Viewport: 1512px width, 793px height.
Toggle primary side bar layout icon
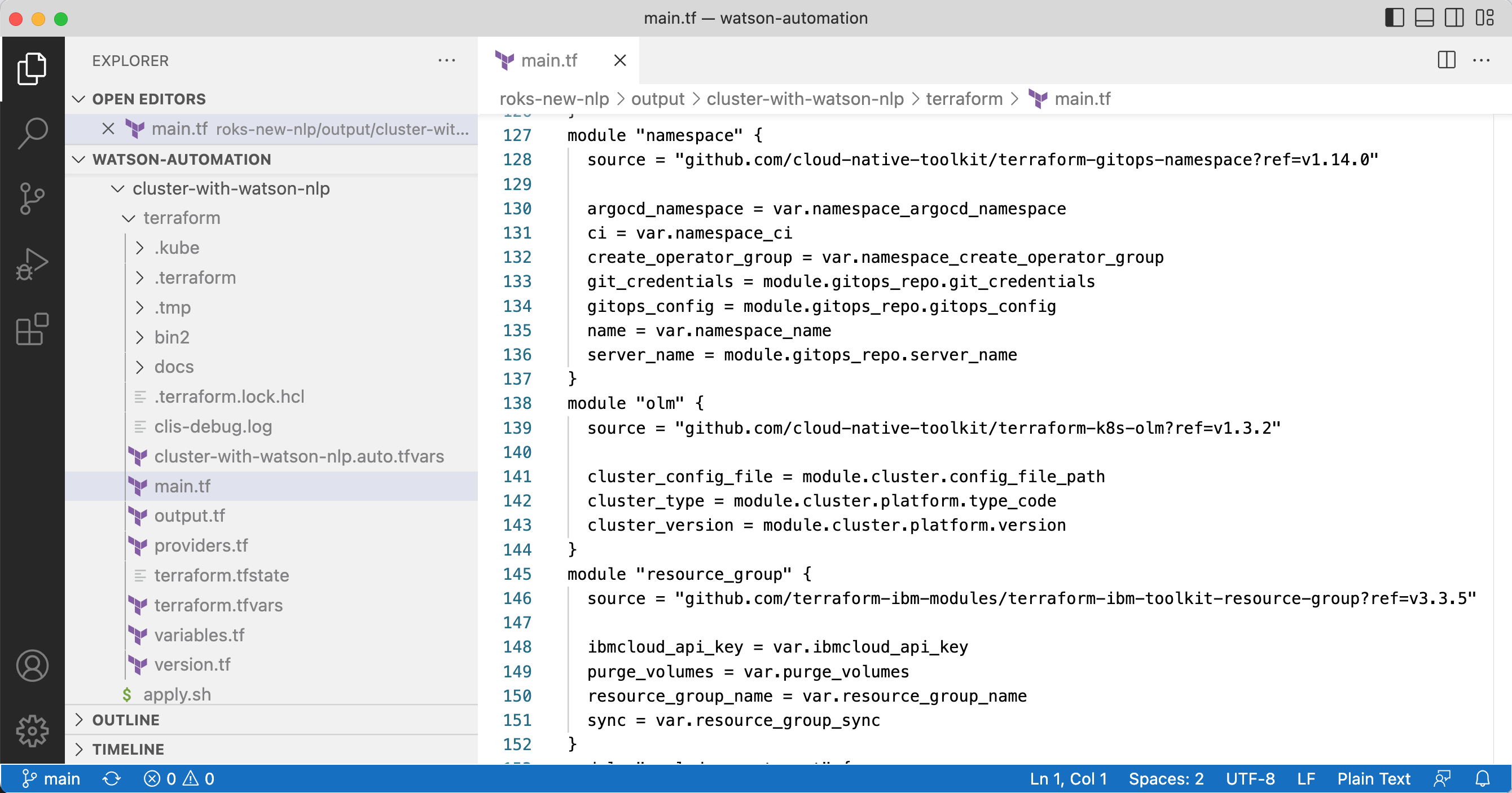(1395, 17)
